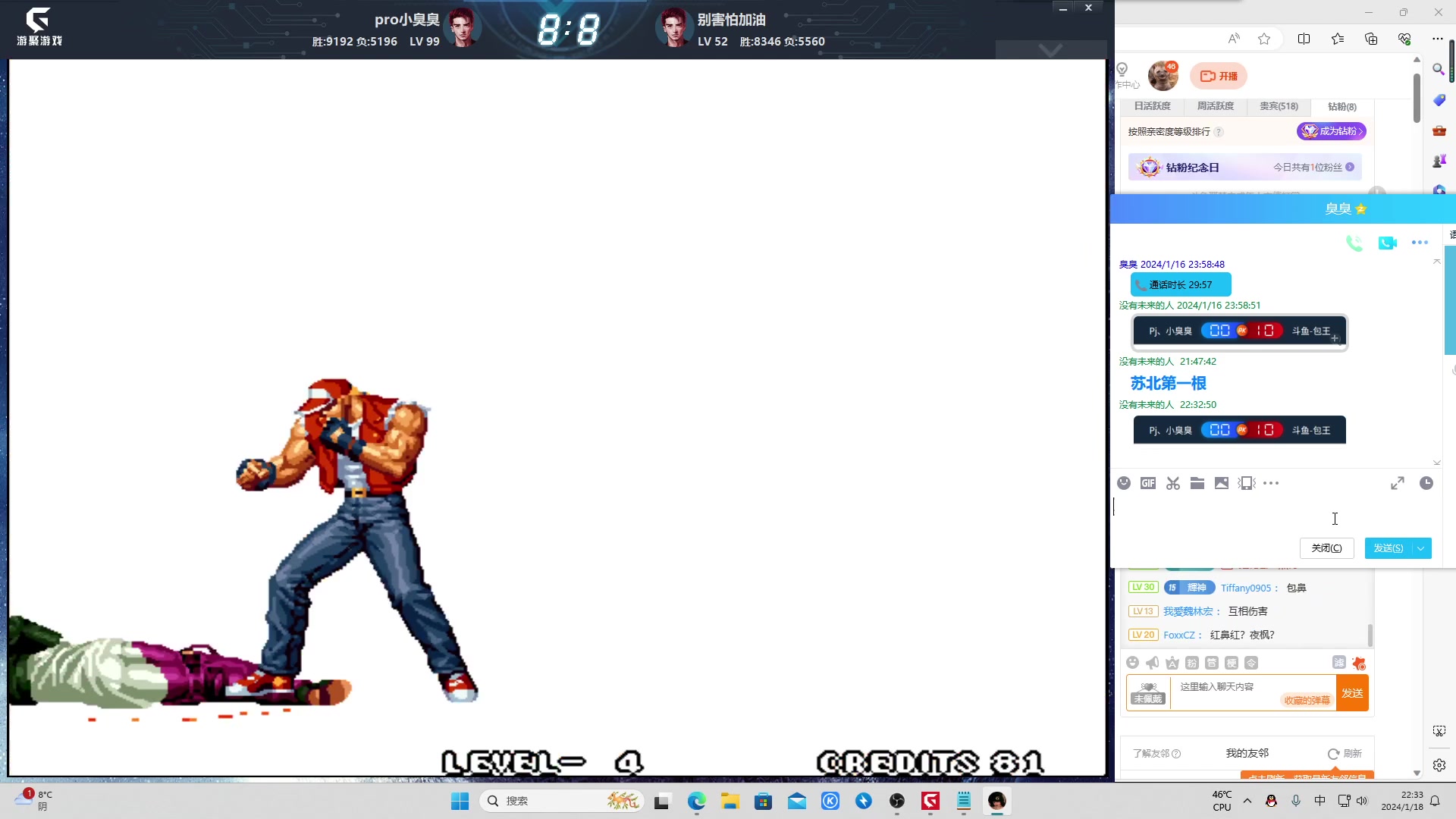
Task: Open the 了解友邻 help link
Action: 1156,754
